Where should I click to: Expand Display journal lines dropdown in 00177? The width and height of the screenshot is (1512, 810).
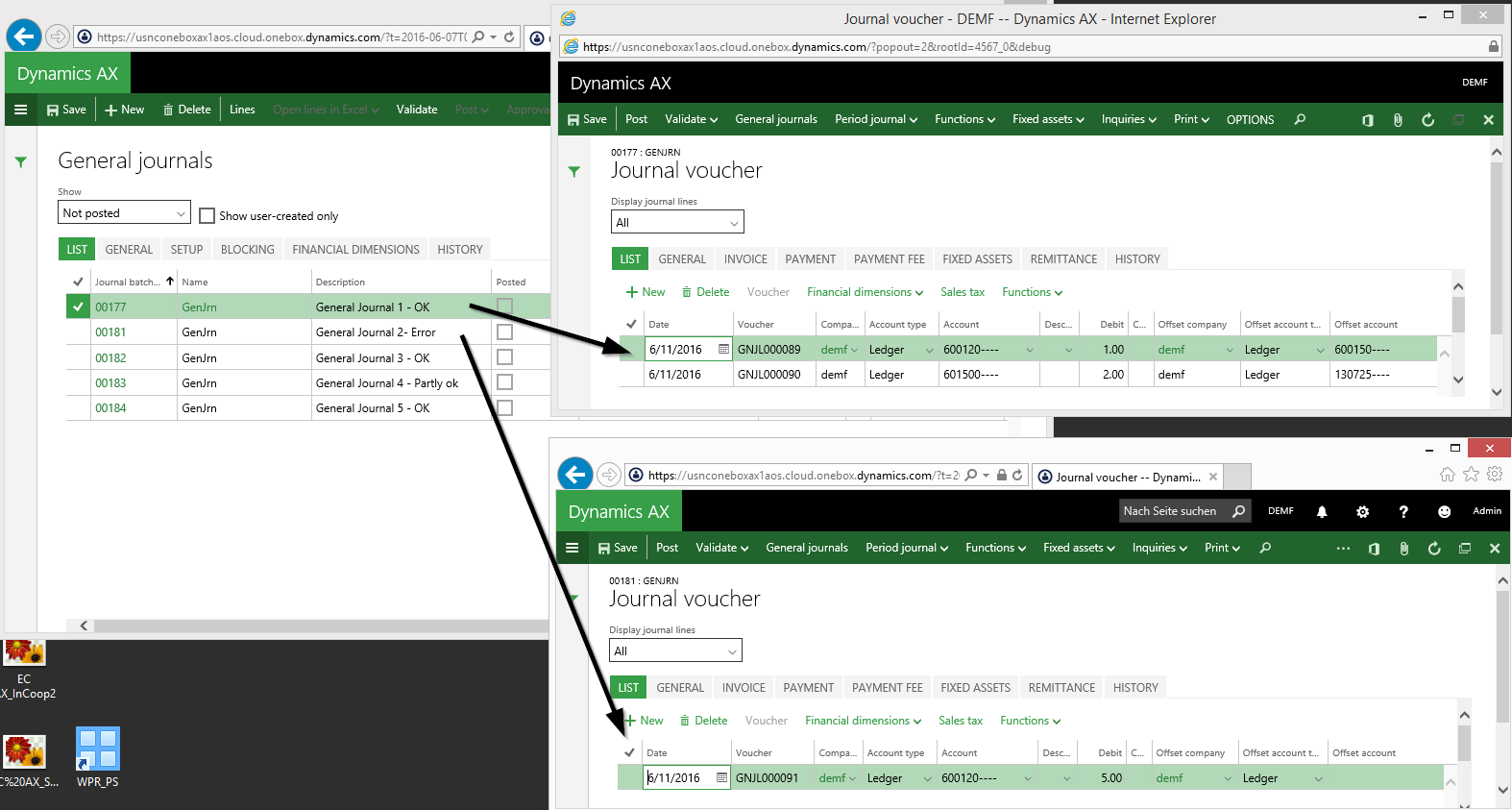point(677,223)
